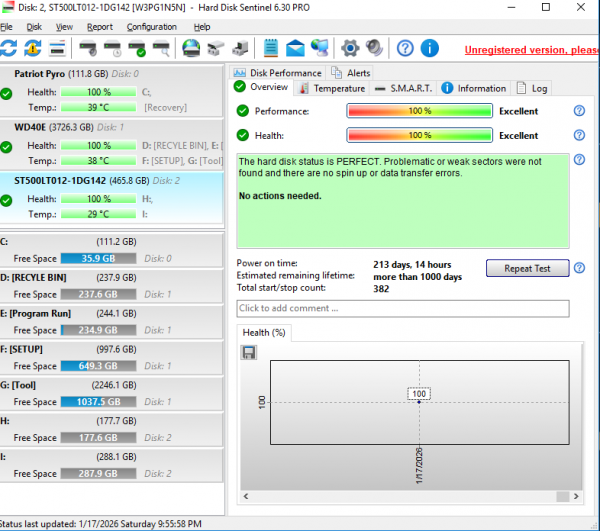600x531 pixels.
Task: Click the globe over disk toolbar icon
Action: pyautogui.click(x=191, y=49)
